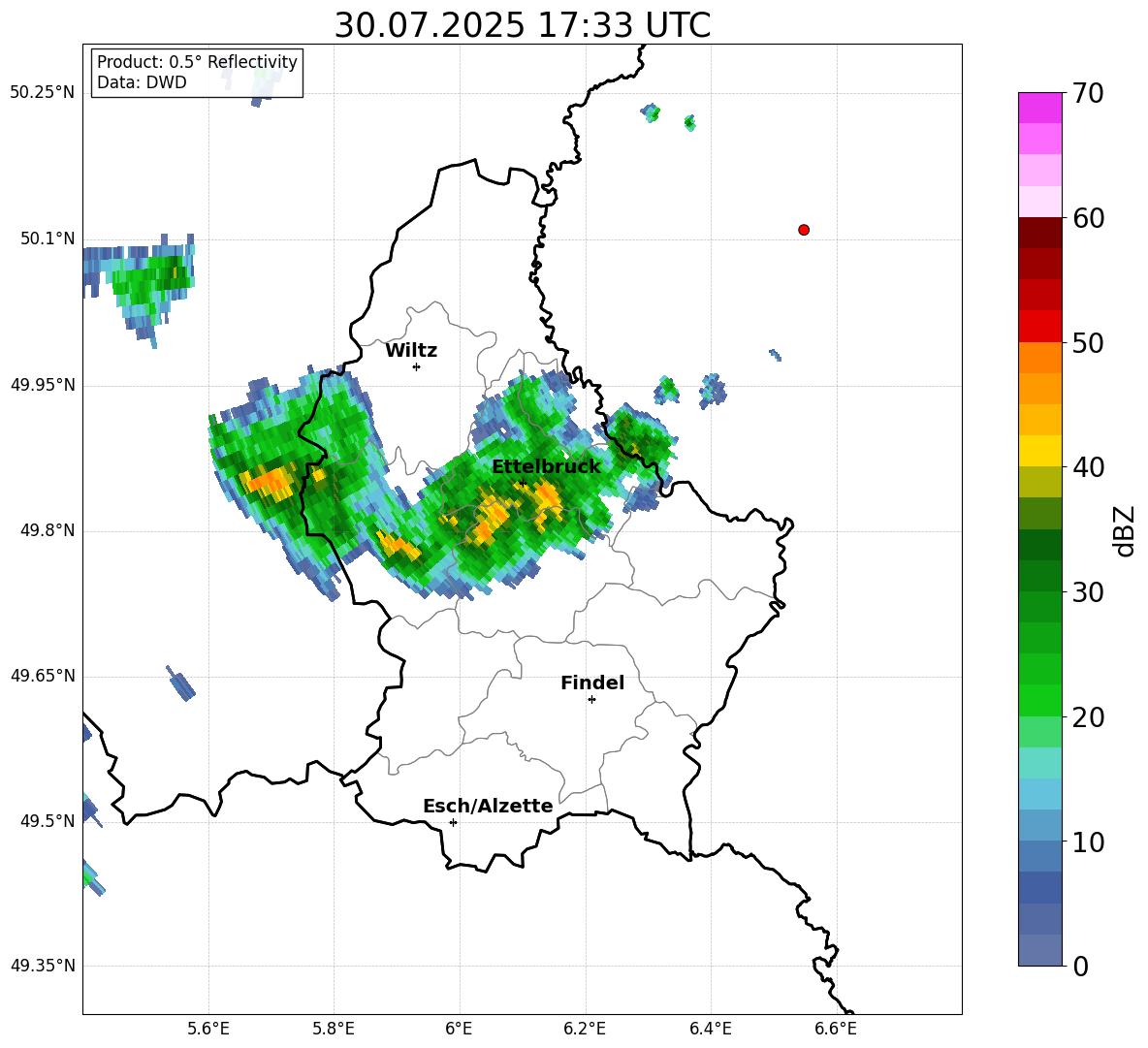Viewport: 1148px width, 1048px height.
Task: Click the 6°E longitude label
Action: (x=459, y=1029)
